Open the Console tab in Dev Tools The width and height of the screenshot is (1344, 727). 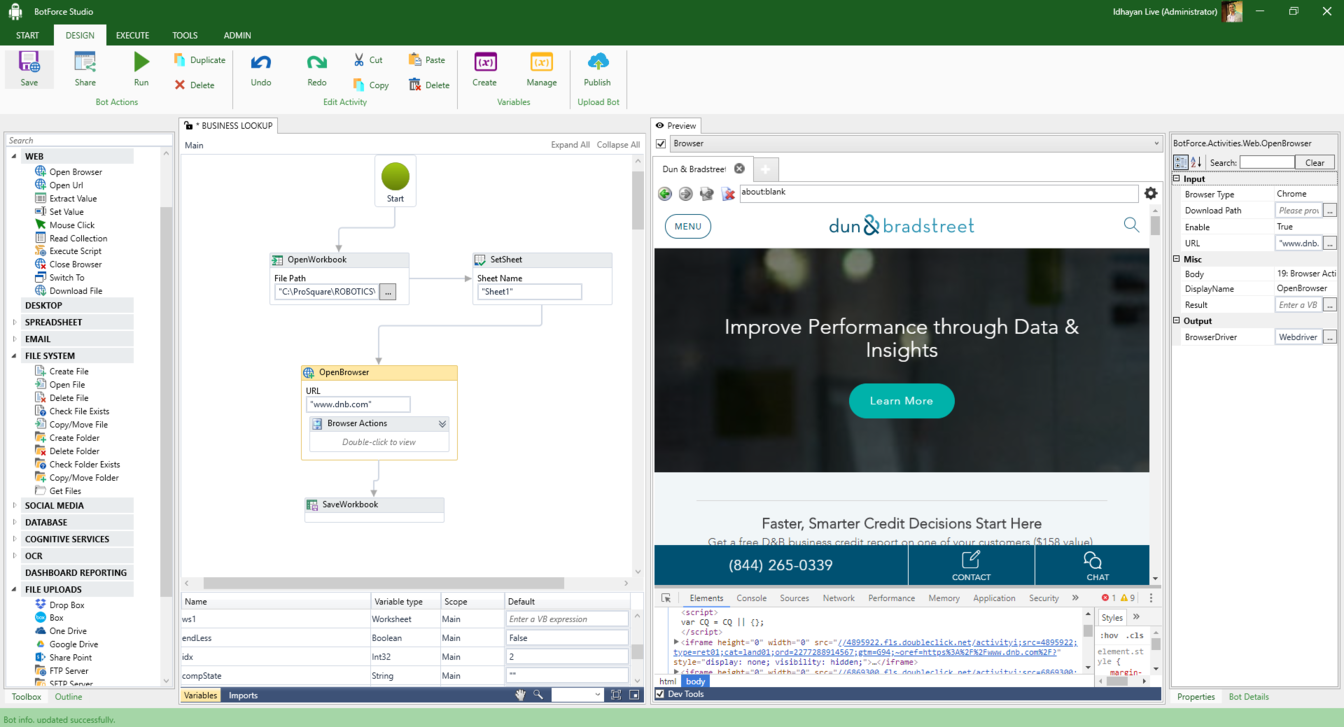[x=751, y=598]
